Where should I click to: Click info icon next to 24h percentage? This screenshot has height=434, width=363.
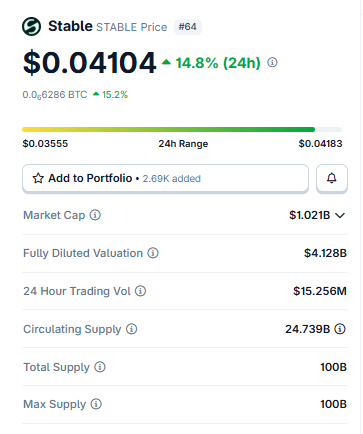click(272, 62)
